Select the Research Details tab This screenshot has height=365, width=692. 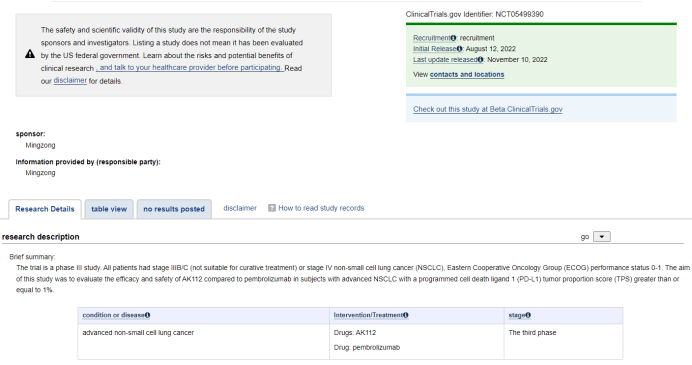click(x=45, y=209)
